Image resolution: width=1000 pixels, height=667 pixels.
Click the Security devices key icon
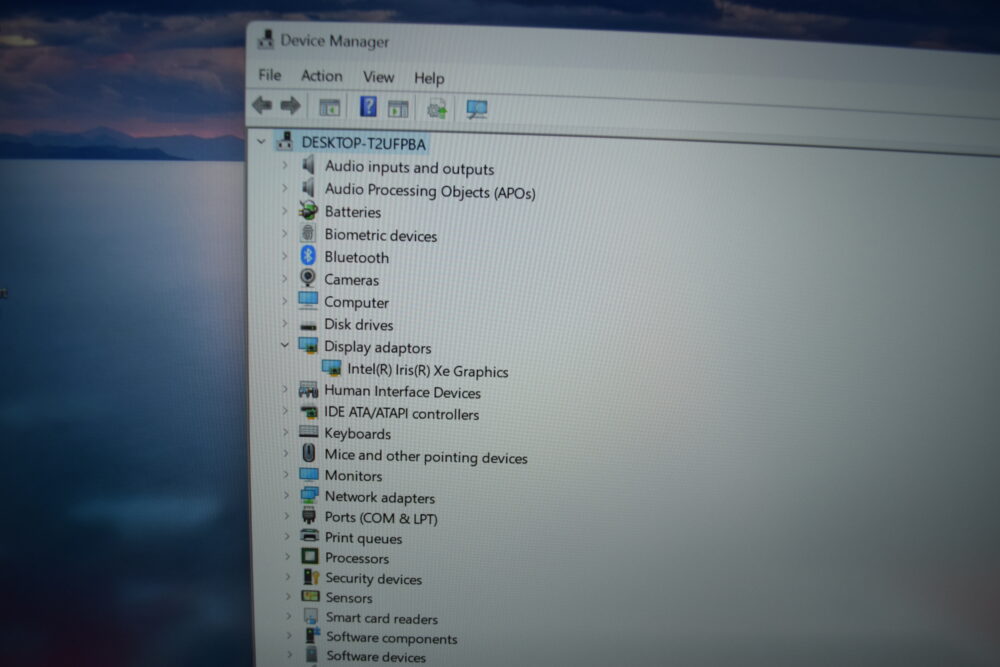point(311,577)
